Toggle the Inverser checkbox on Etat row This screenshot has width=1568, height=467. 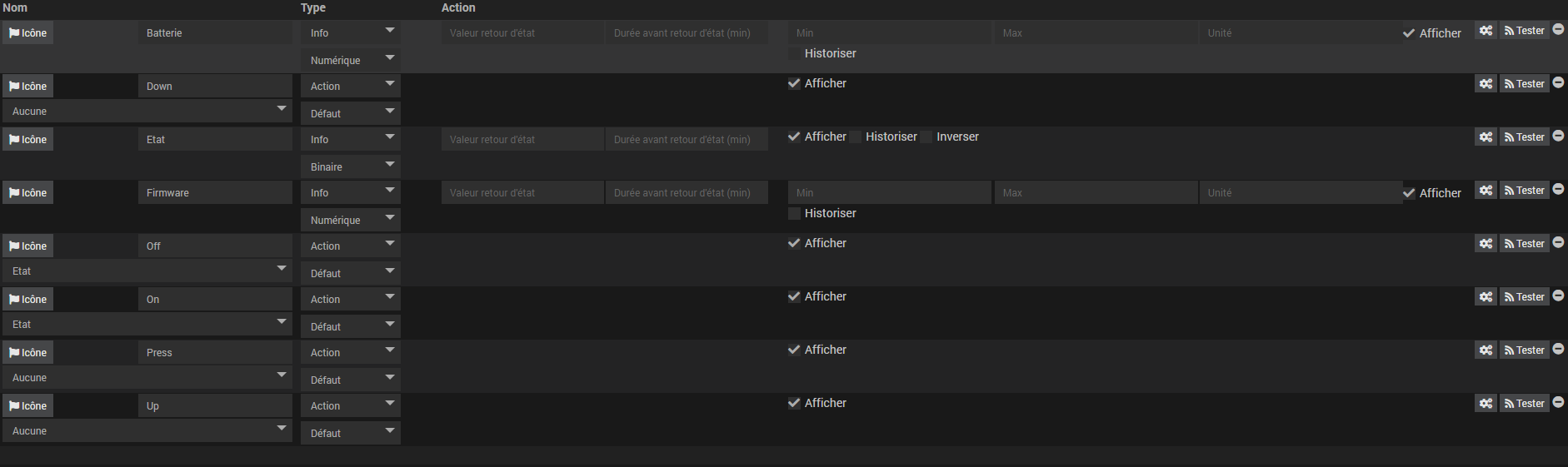pyautogui.click(x=926, y=137)
